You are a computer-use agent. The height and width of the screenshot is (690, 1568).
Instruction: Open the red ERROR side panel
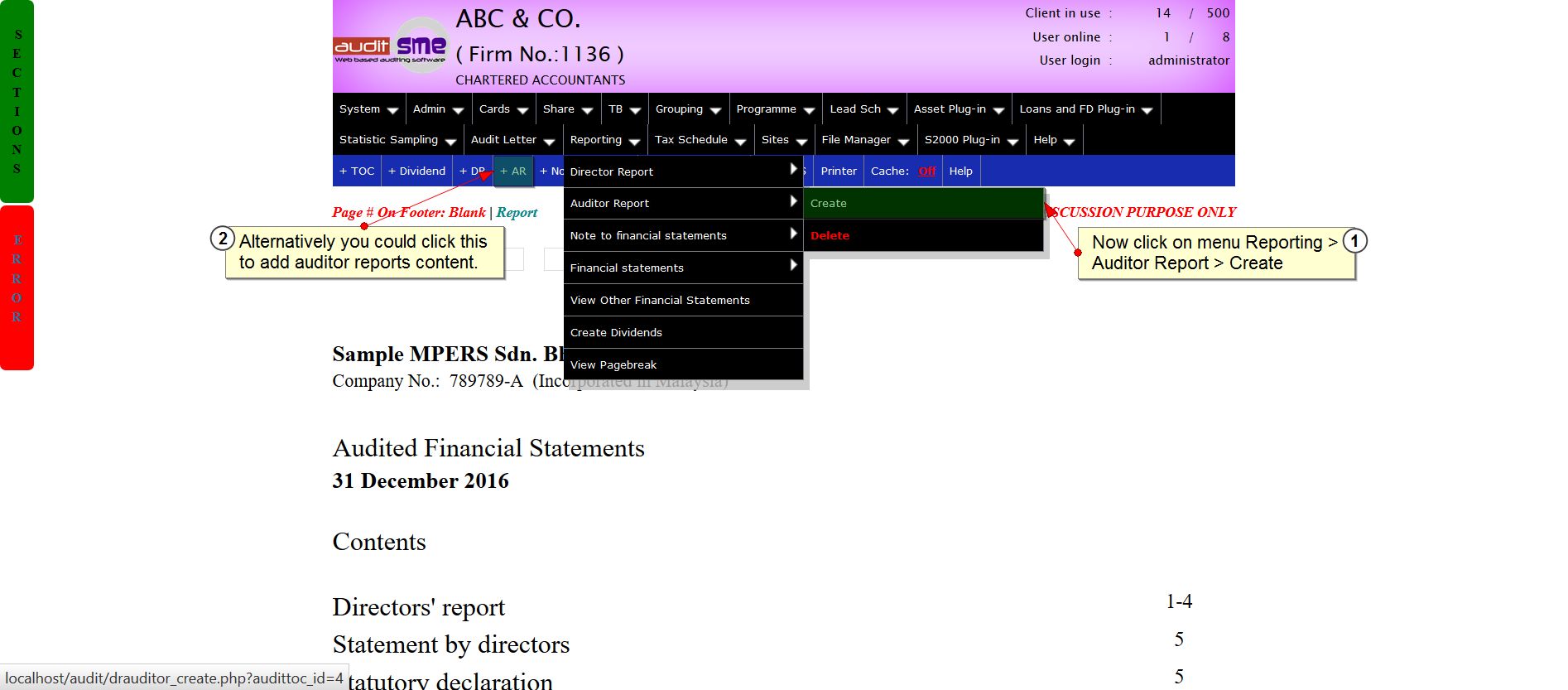[17, 287]
